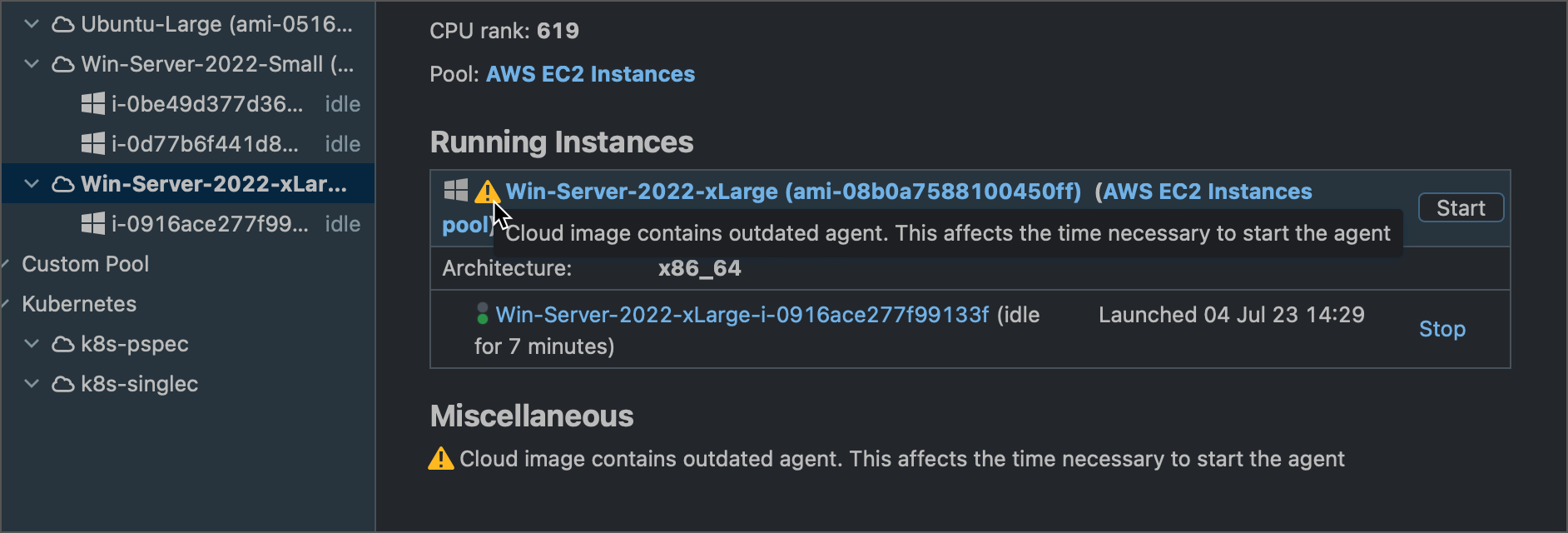
Task: Select Custom Pool in the sidebar
Action: tap(86, 263)
